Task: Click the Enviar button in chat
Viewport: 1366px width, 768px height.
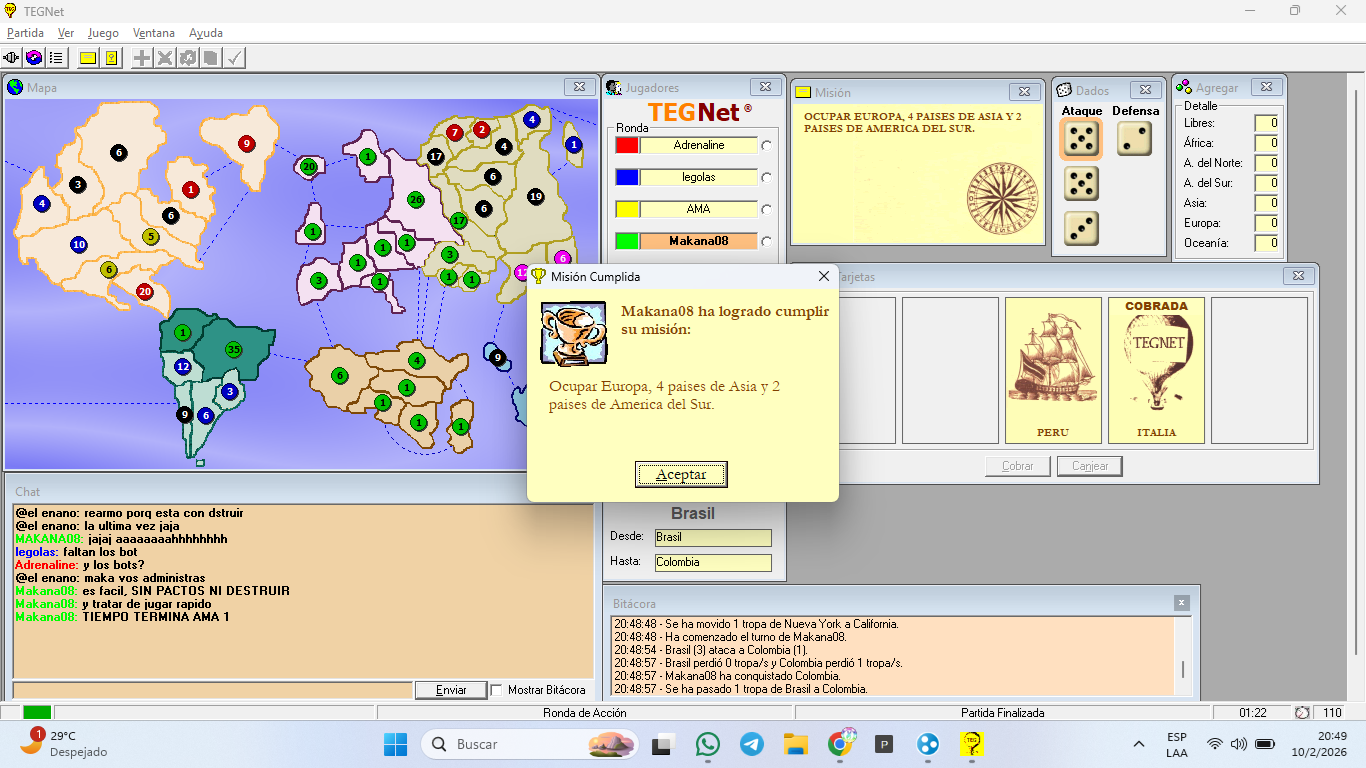Action: (x=451, y=690)
